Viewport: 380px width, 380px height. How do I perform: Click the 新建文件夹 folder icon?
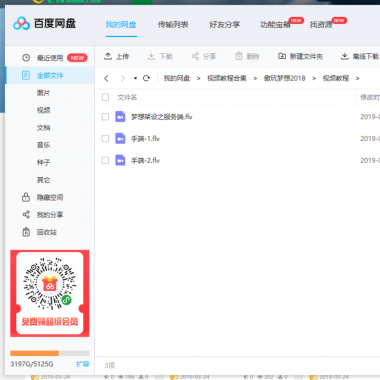tap(282, 56)
